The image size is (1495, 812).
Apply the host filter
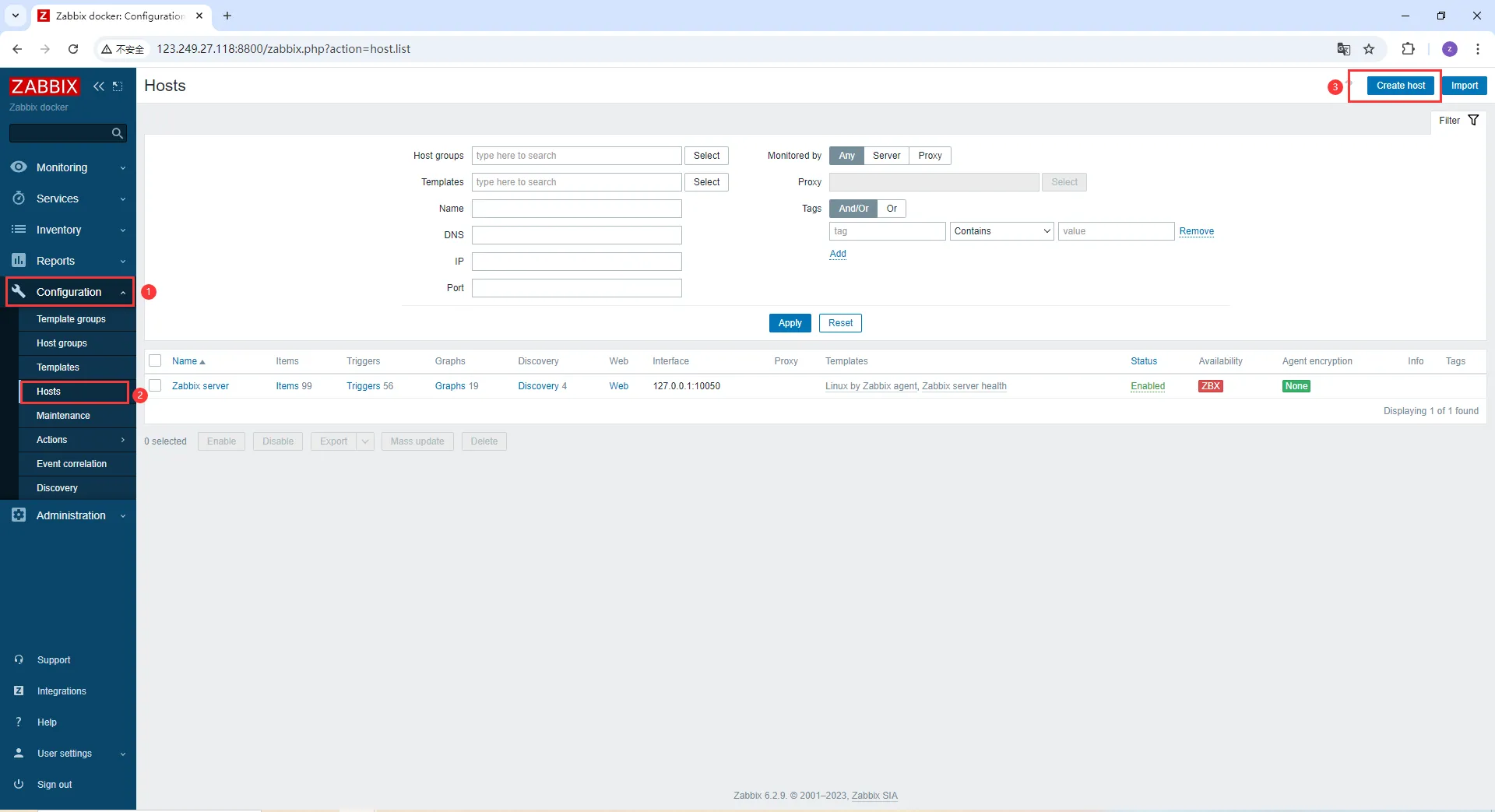[x=790, y=323]
